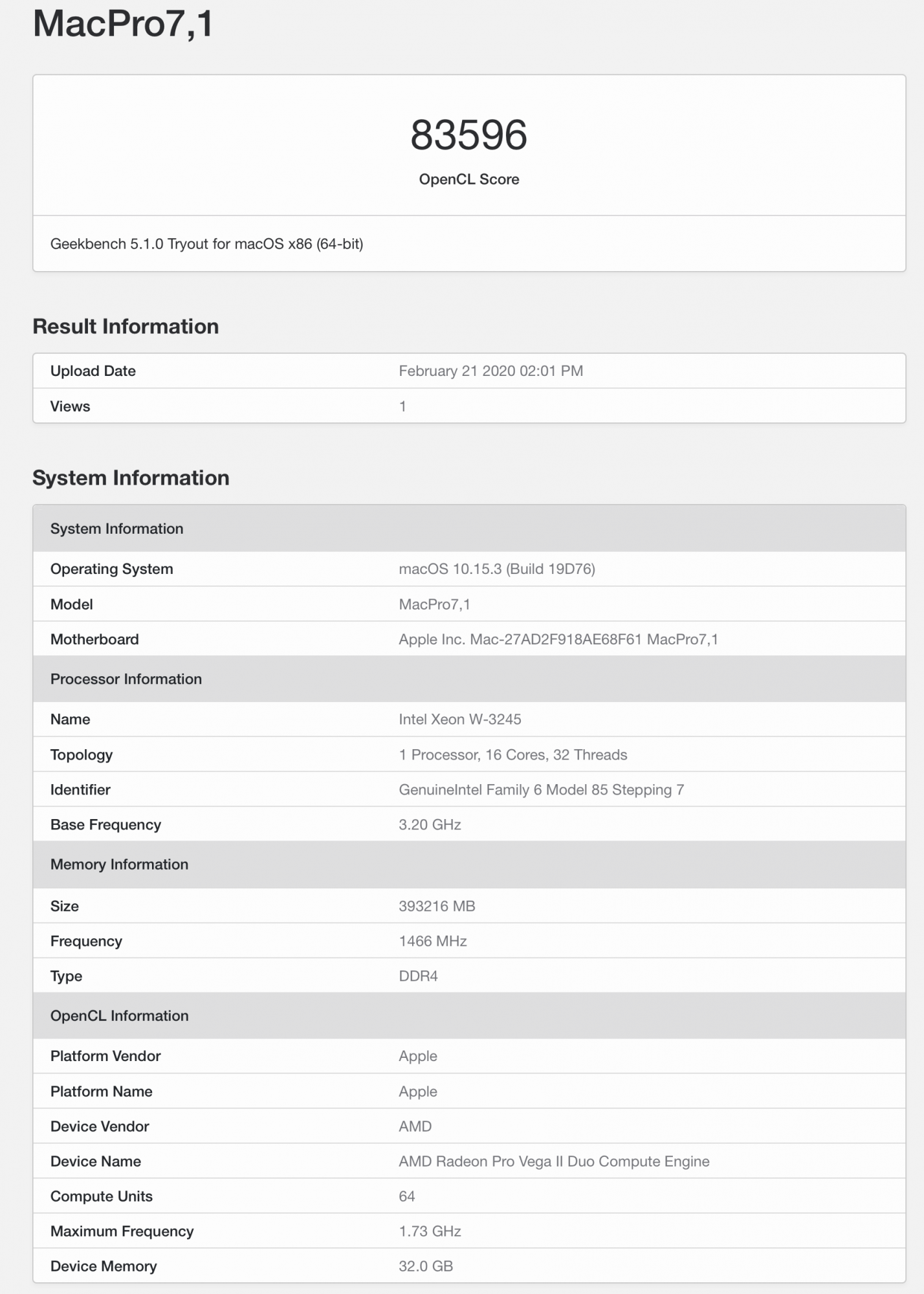Click the Device Memory value 32.0 GB

pos(426,1266)
